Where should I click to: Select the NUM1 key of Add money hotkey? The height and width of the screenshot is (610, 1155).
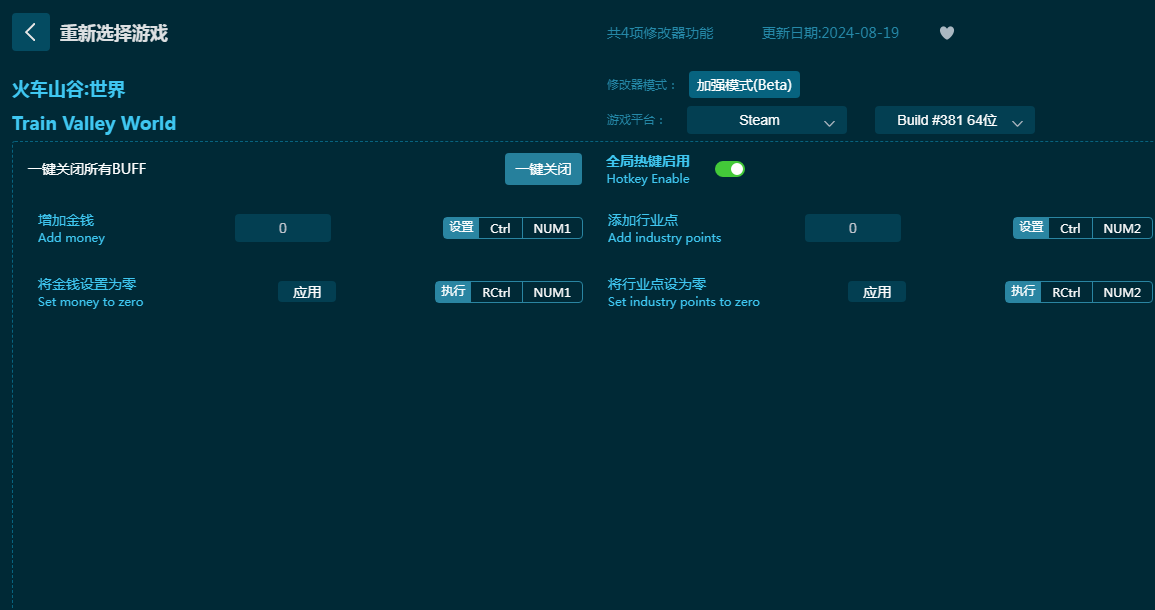[552, 228]
